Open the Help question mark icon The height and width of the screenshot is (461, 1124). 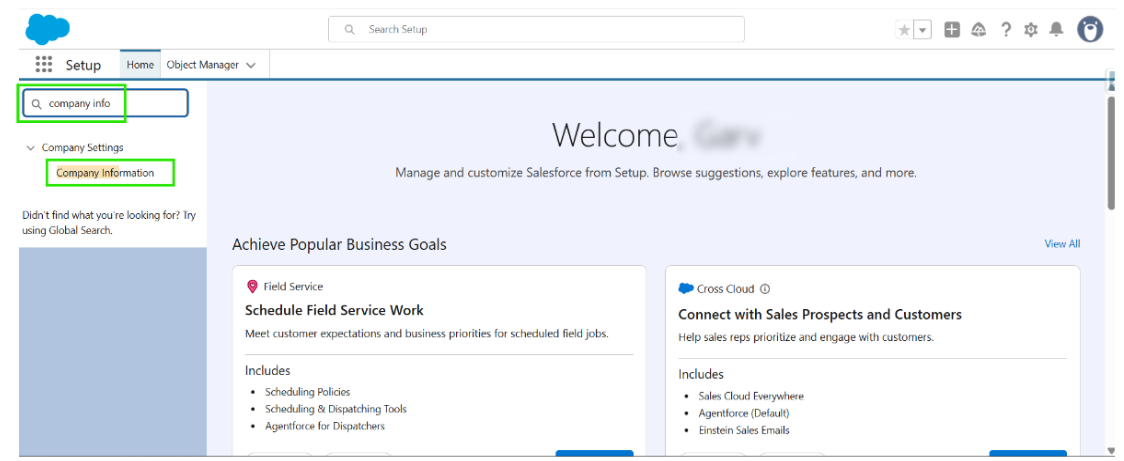pos(1006,30)
